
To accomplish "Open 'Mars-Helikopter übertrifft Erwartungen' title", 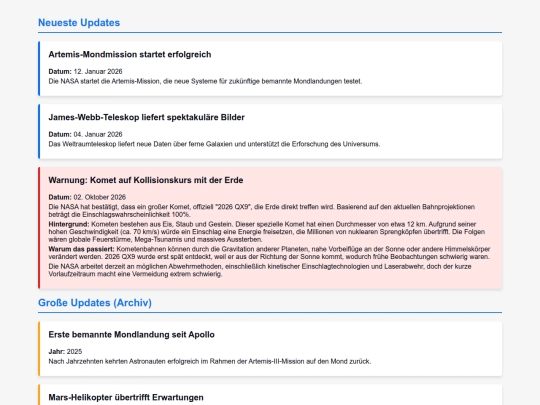I will click(126, 397).
